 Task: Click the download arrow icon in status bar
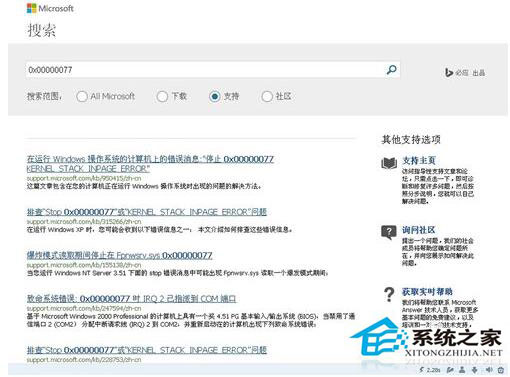coord(475,370)
